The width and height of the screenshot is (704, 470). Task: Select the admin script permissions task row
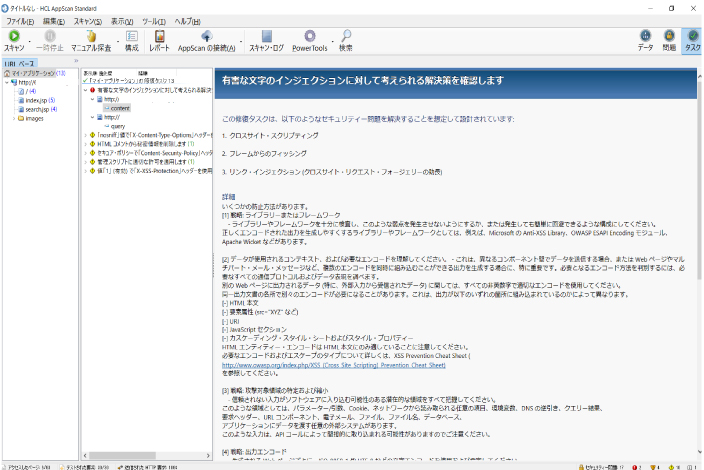(x=145, y=162)
